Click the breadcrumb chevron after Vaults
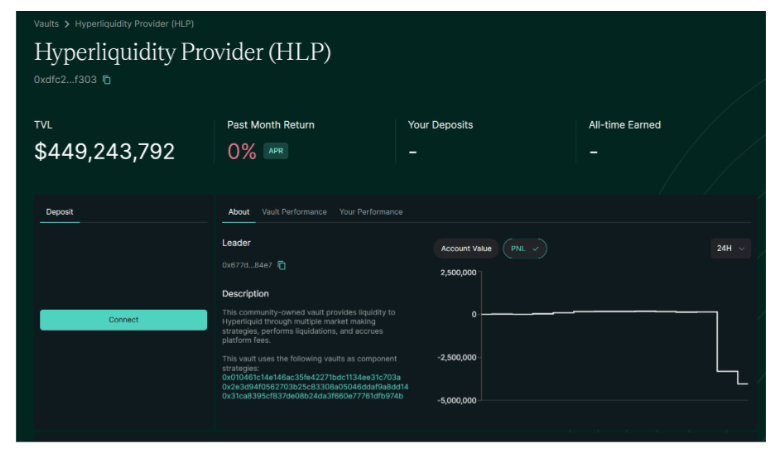Screen dimensions: 776x451 pyautogui.click(x=67, y=23)
